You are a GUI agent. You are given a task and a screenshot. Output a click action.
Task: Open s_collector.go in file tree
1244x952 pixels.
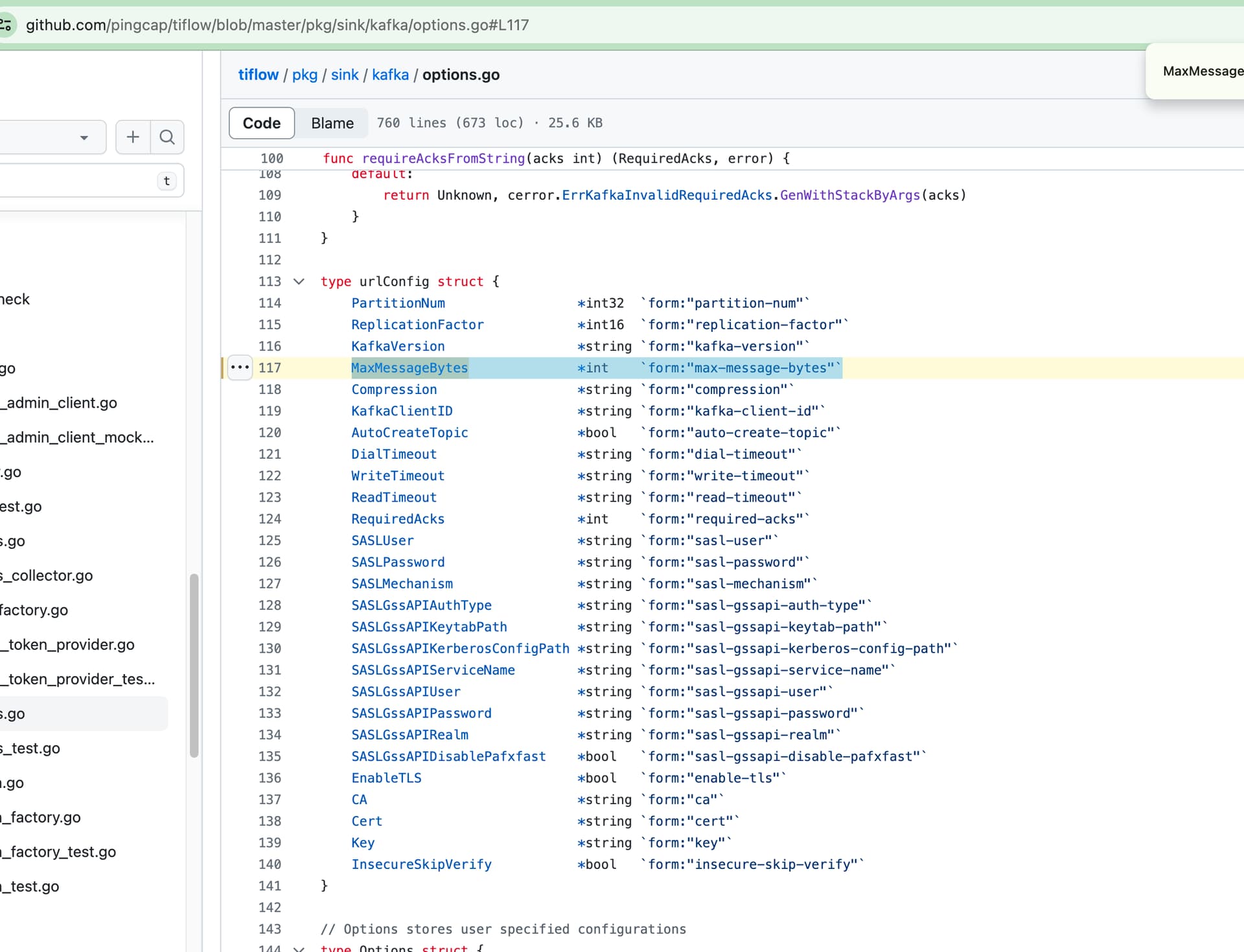click(x=47, y=575)
